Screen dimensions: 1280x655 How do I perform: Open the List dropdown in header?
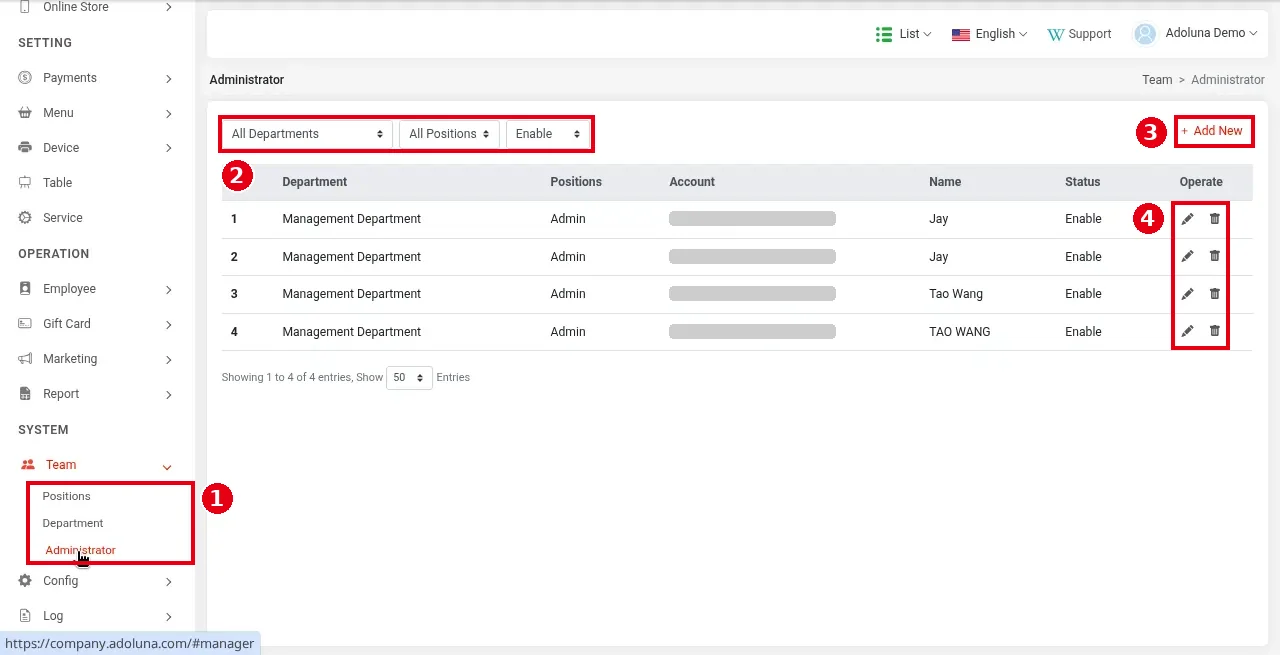click(904, 34)
